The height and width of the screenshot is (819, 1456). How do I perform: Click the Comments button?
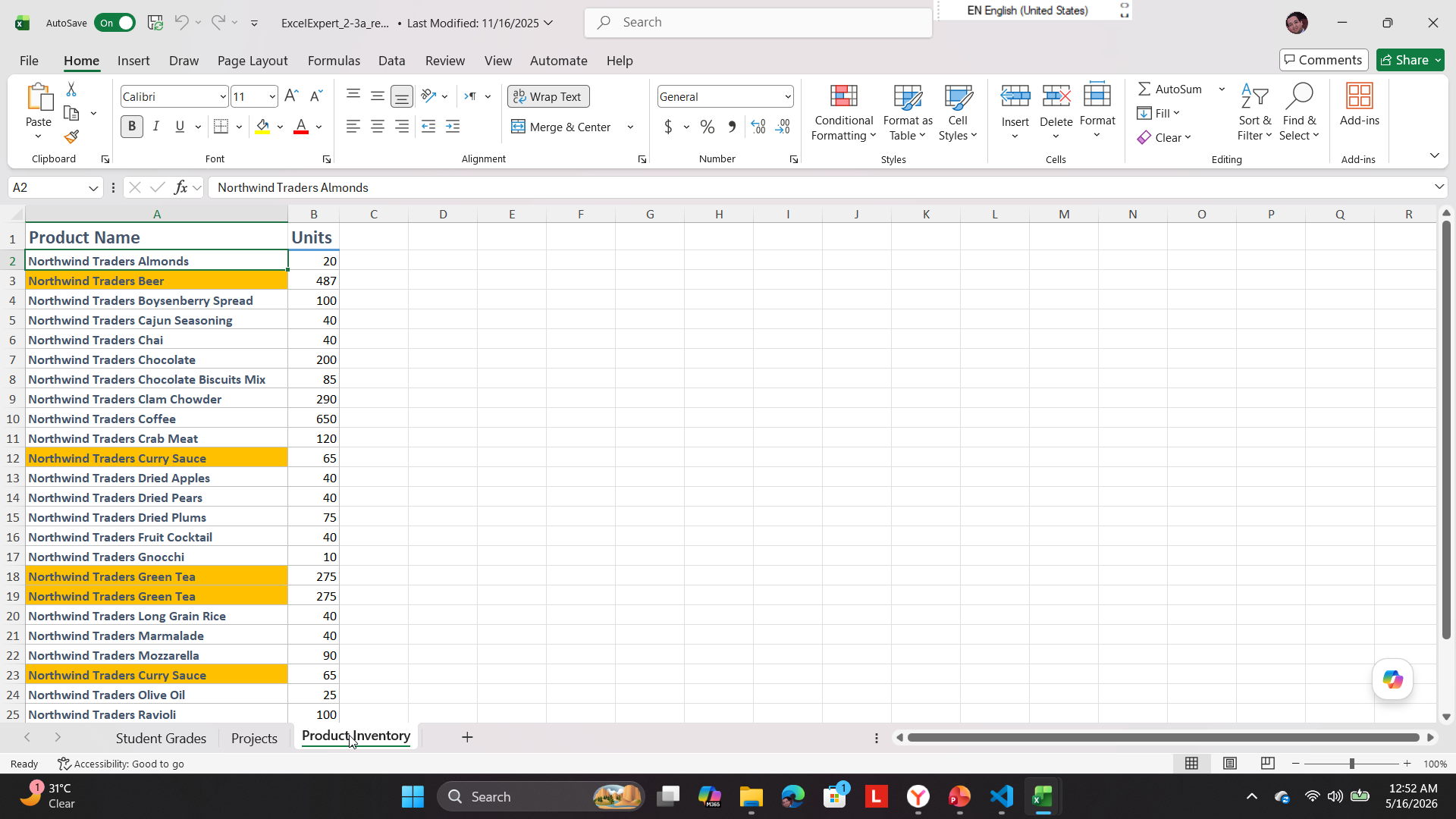[x=1323, y=60]
